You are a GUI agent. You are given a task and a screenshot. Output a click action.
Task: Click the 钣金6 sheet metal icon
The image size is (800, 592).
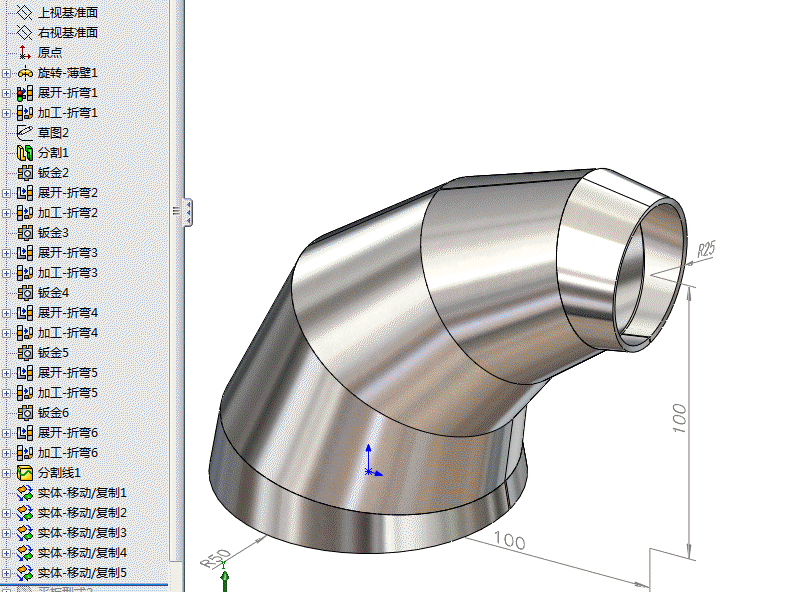tap(24, 413)
